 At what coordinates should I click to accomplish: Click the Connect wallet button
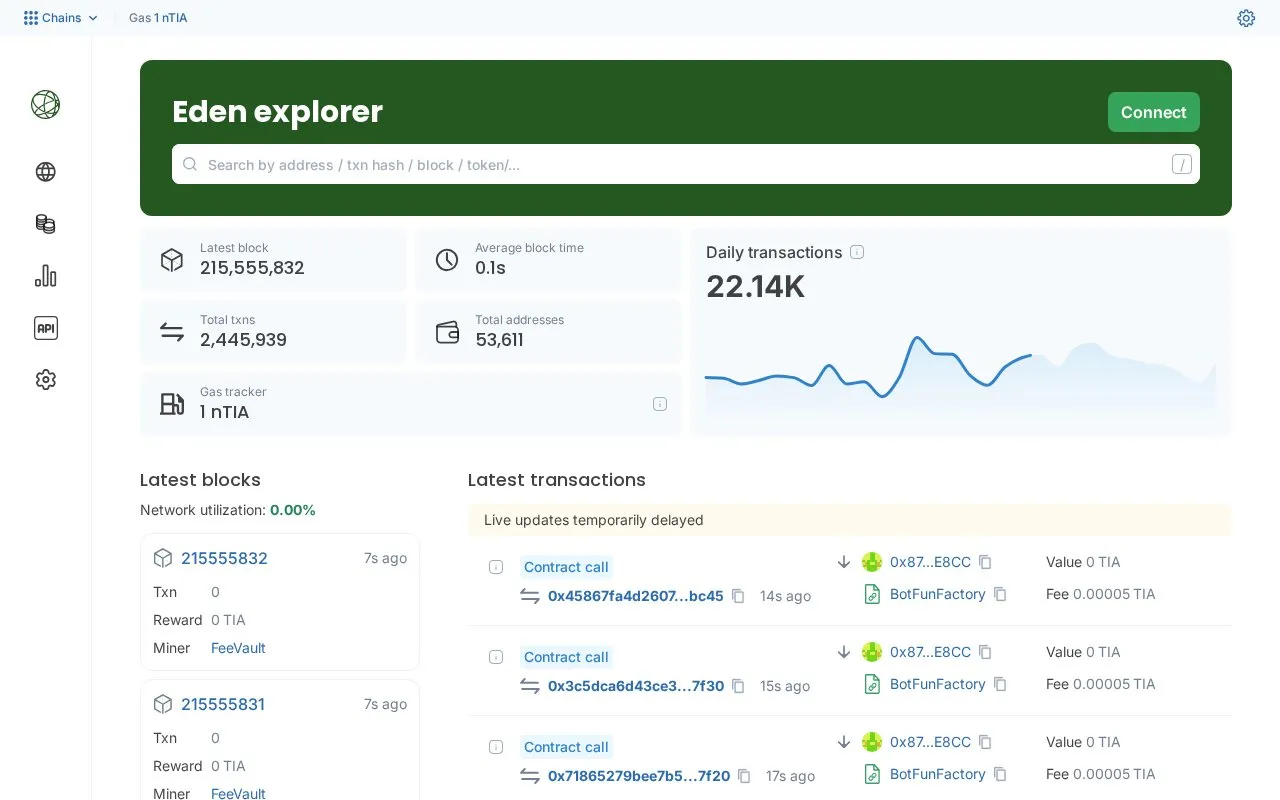[1154, 112]
